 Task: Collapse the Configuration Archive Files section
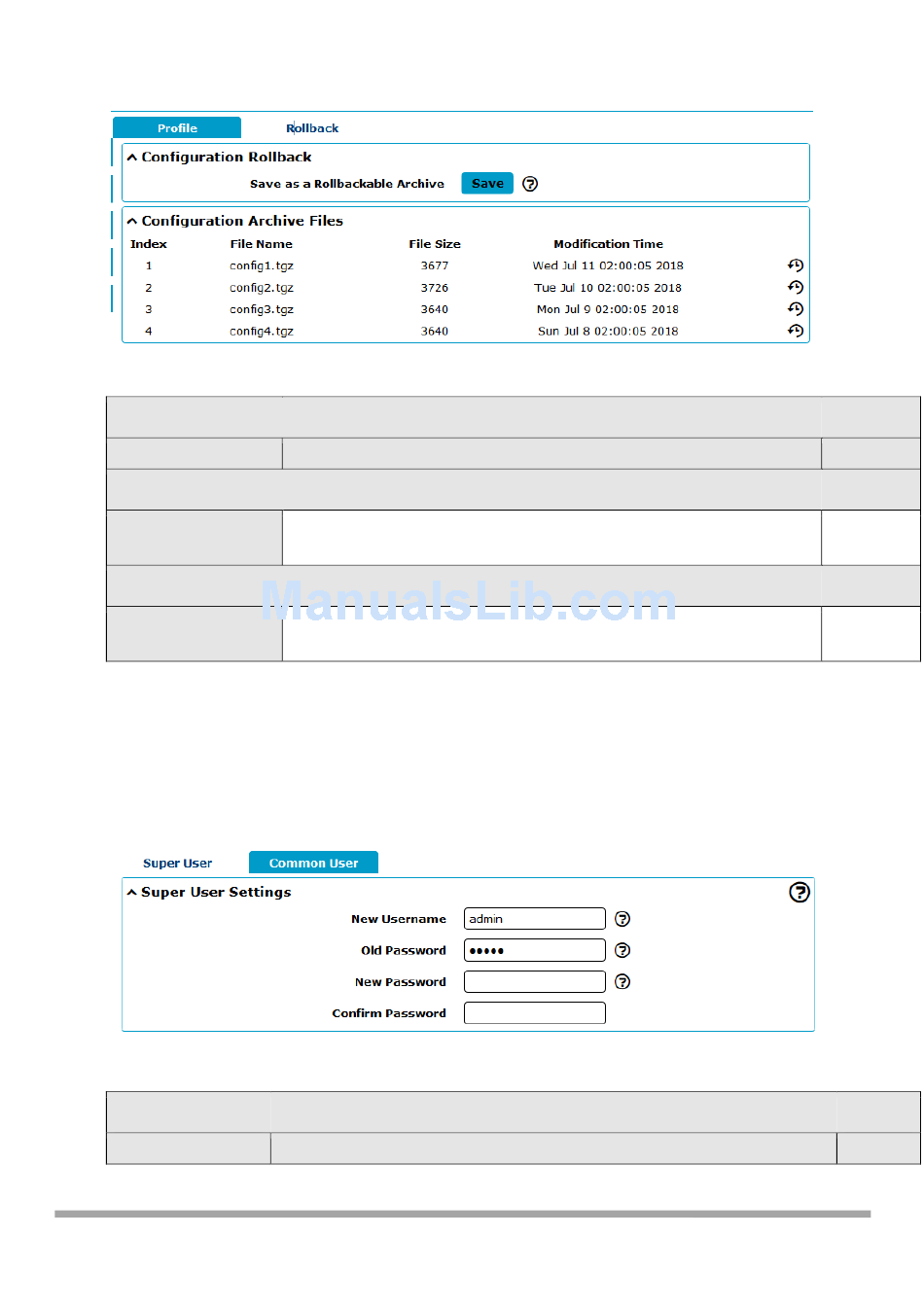[x=132, y=222]
